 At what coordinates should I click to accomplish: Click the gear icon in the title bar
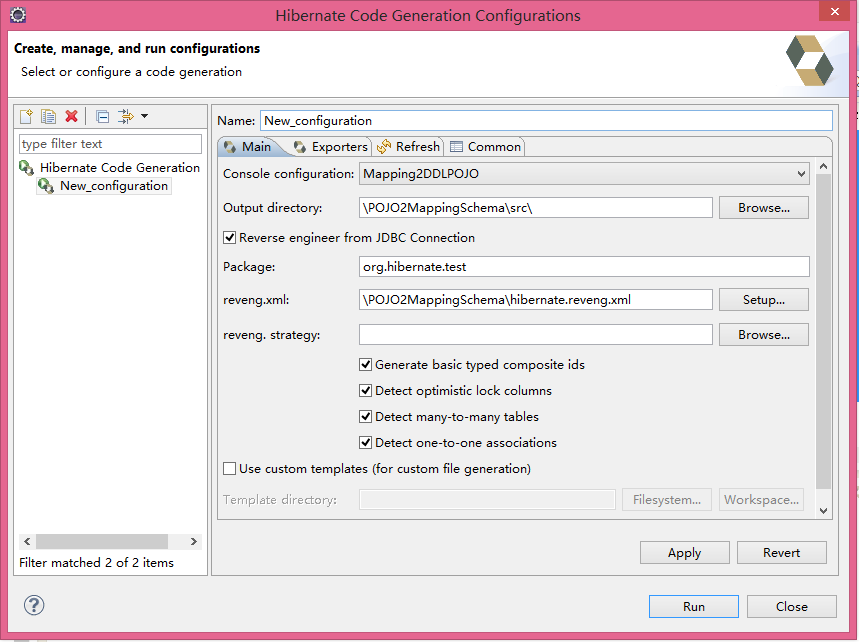point(18,15)
